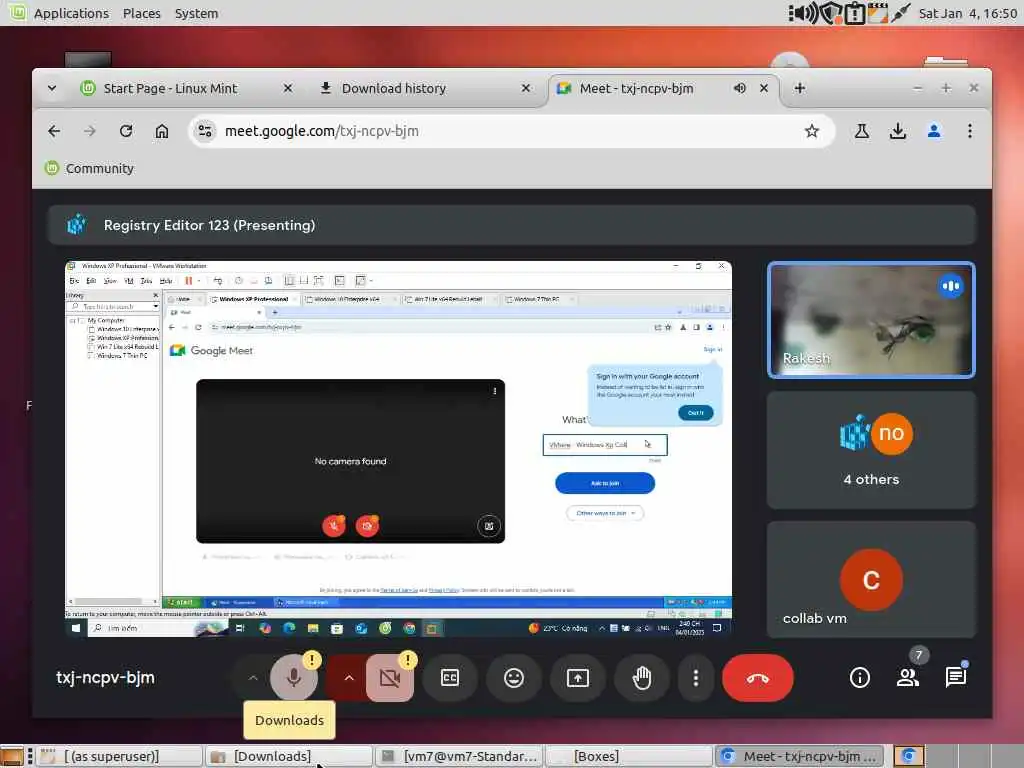Switch to the (as superuser) taskbar window
Image resolution: width=1024 pixels, height=768 pixels.
pyautogui.click(x=119, y=756)
